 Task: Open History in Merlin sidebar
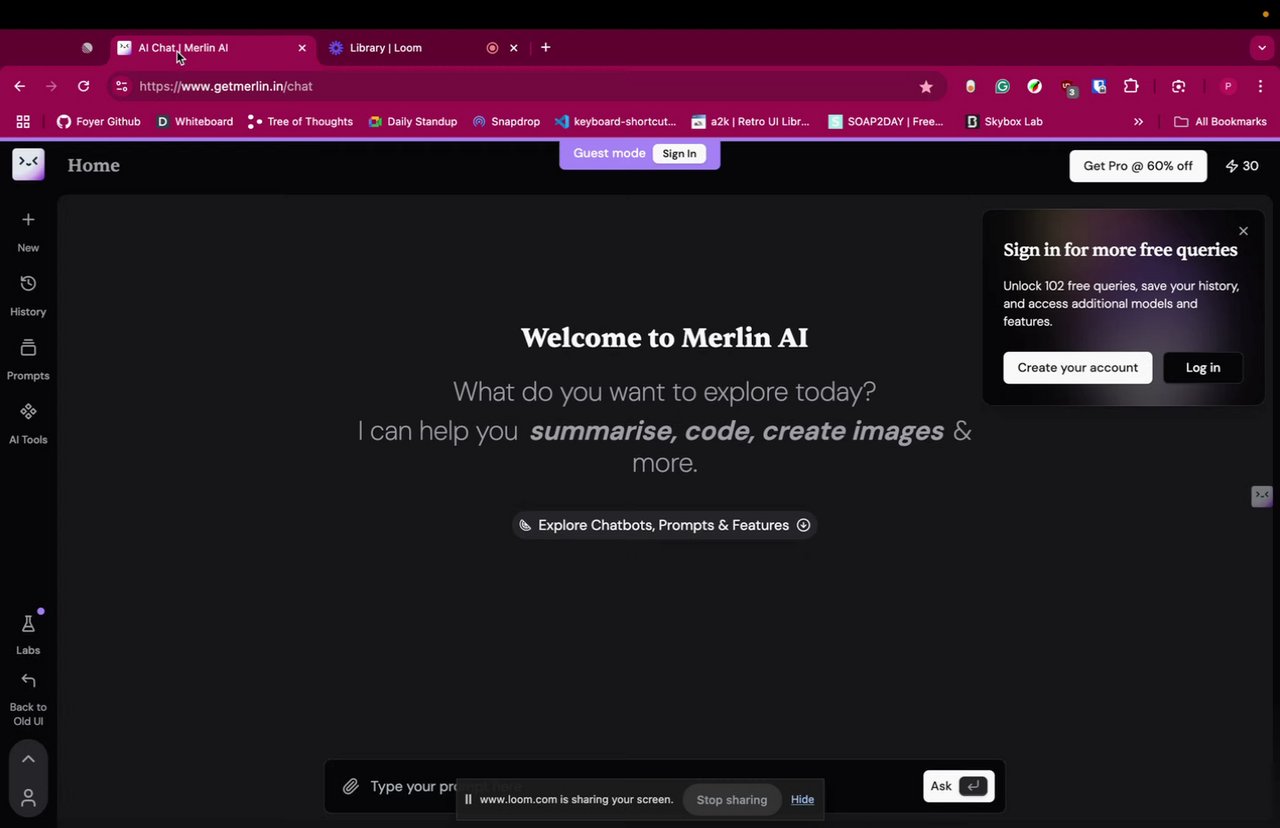28,296
